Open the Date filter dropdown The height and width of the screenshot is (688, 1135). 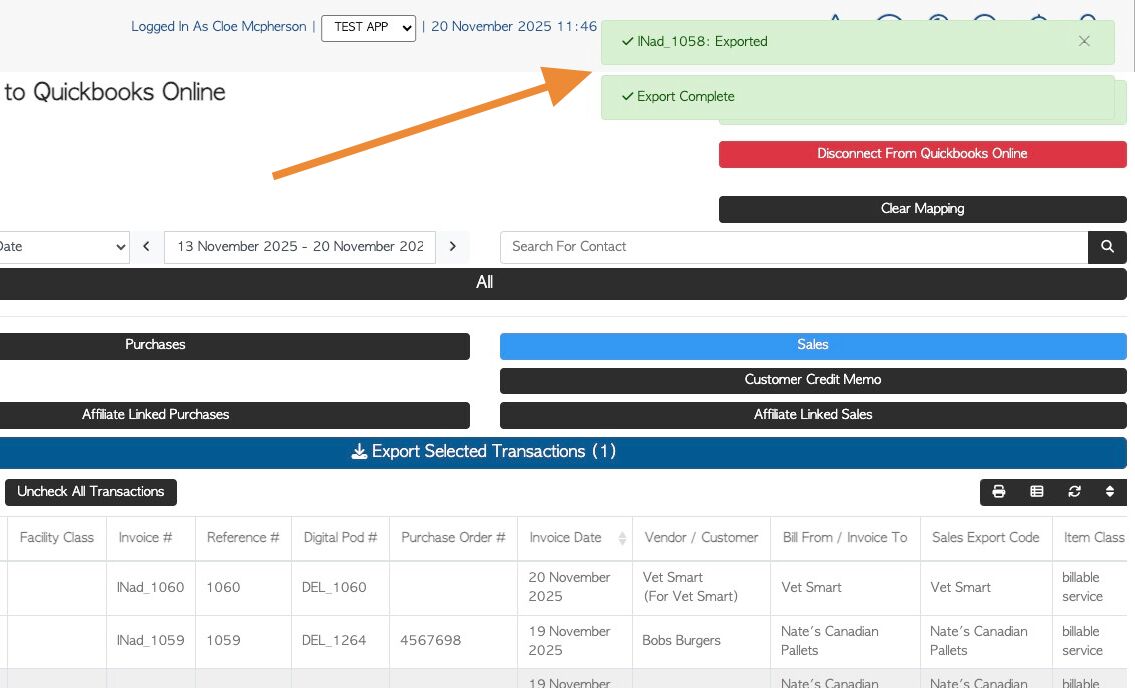pos(63,247)
